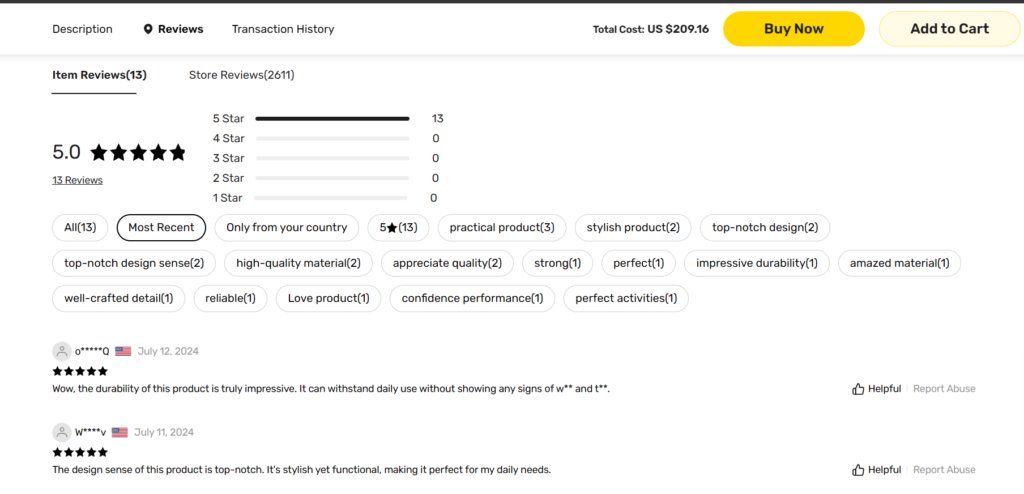
Task: Open Transaction History tab
Action: 283,29
